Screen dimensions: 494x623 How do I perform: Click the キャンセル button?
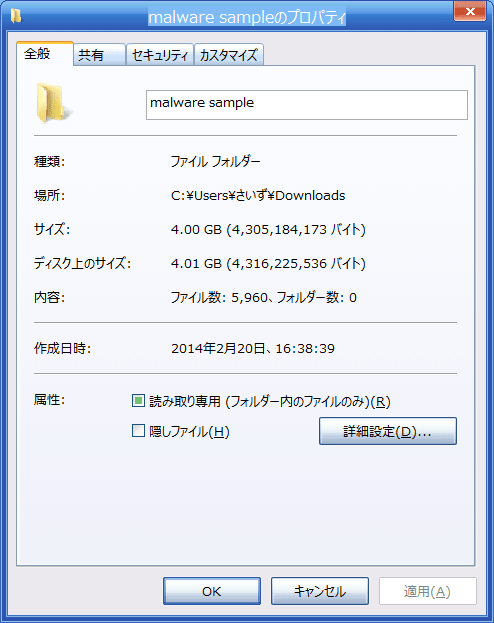tap(320, 591)
